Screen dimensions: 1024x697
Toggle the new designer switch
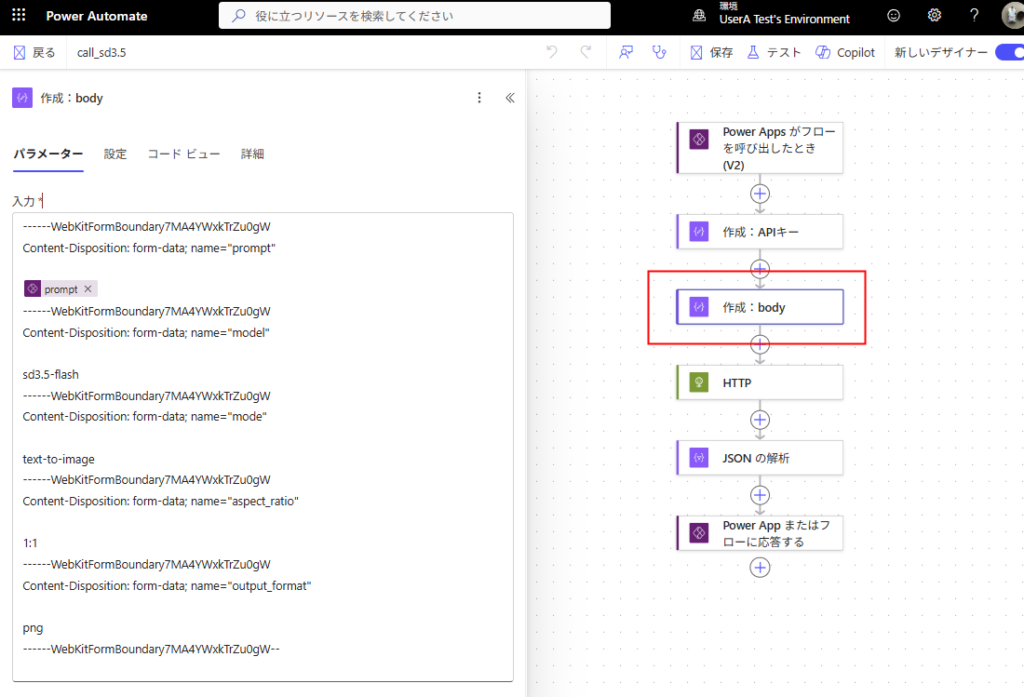(1008, 53)
